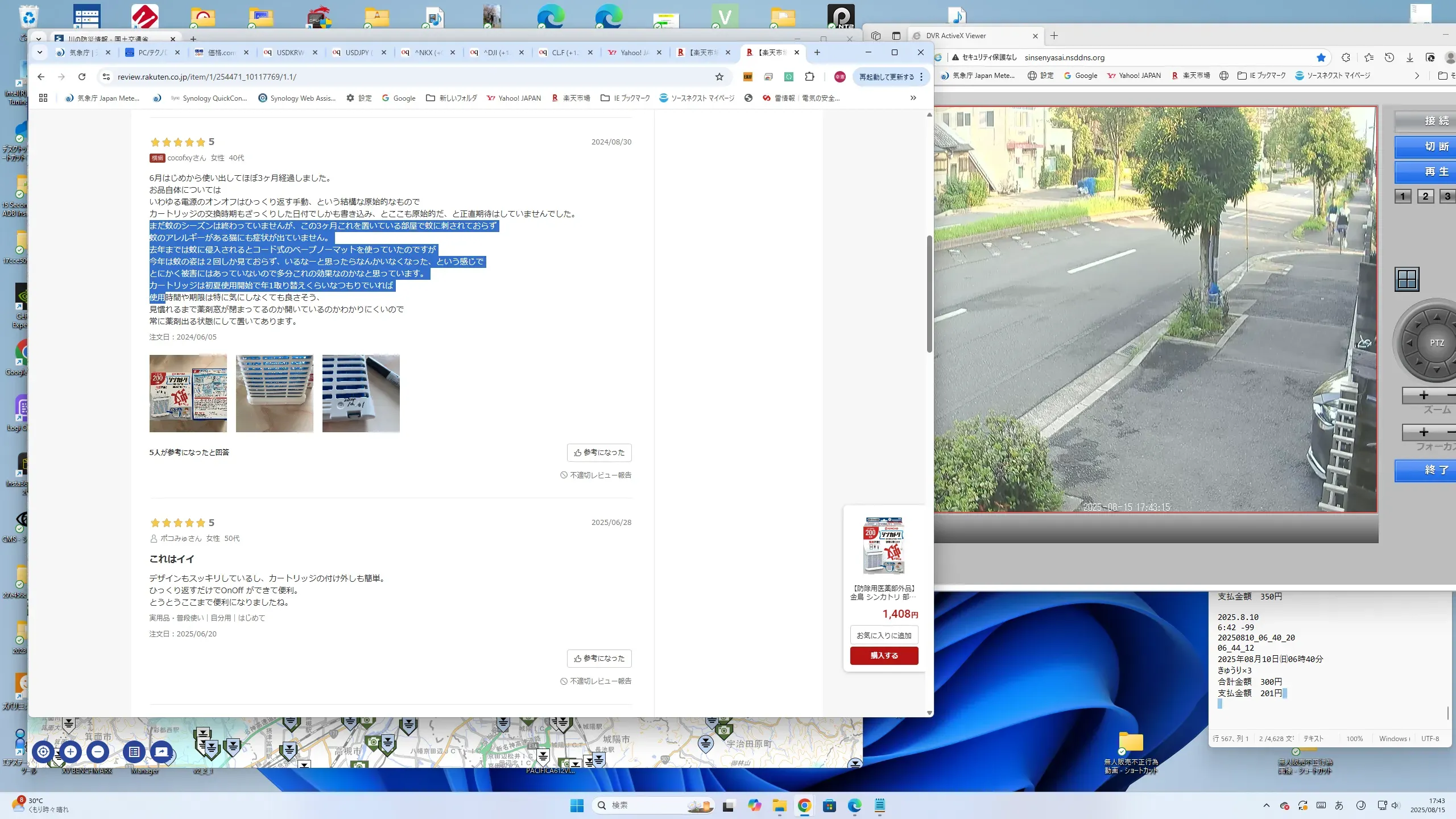The image size is (1456, 819).
Task: Bookmark this page with the star icon
Action: click(719, 77)
